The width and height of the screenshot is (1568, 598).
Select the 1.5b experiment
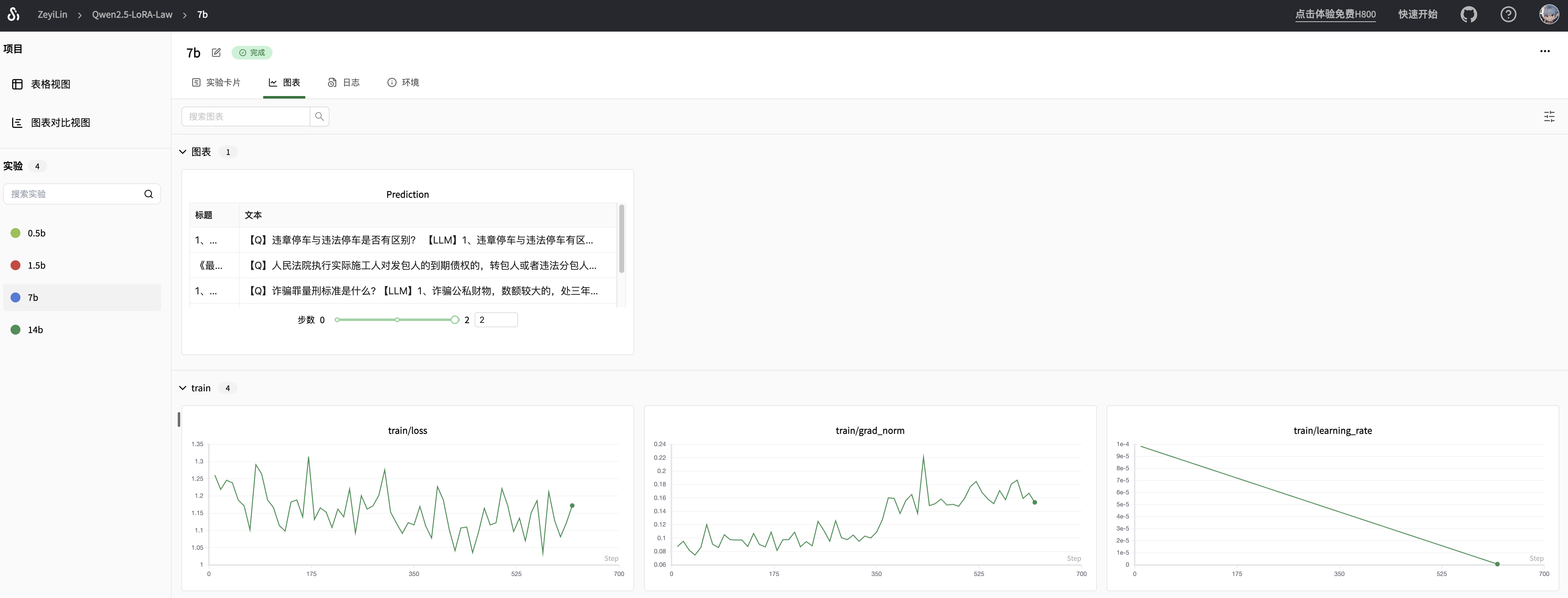click(x=37, y=266)
